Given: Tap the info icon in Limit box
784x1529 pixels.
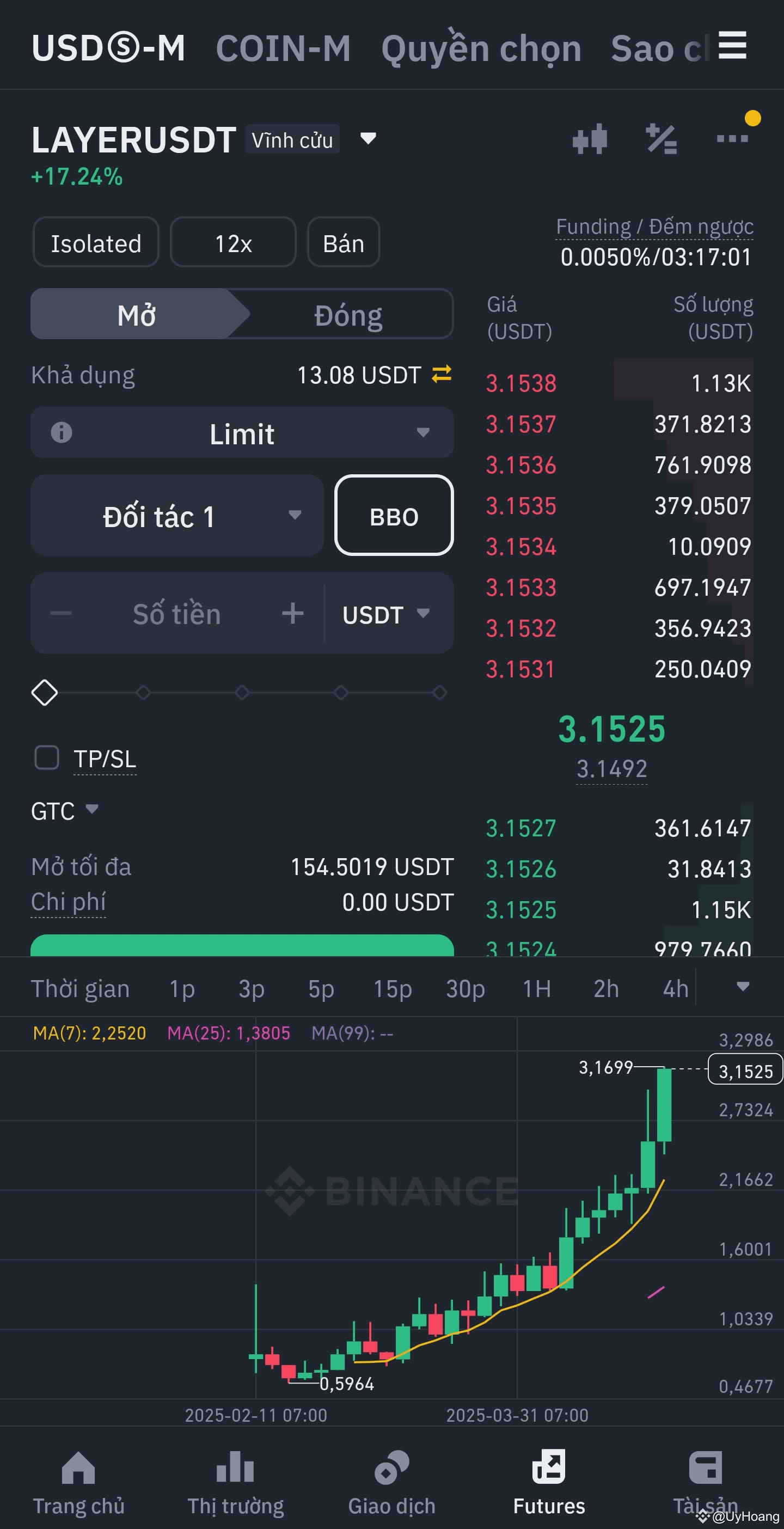Looking at the screenshot, I should (61, 432).
